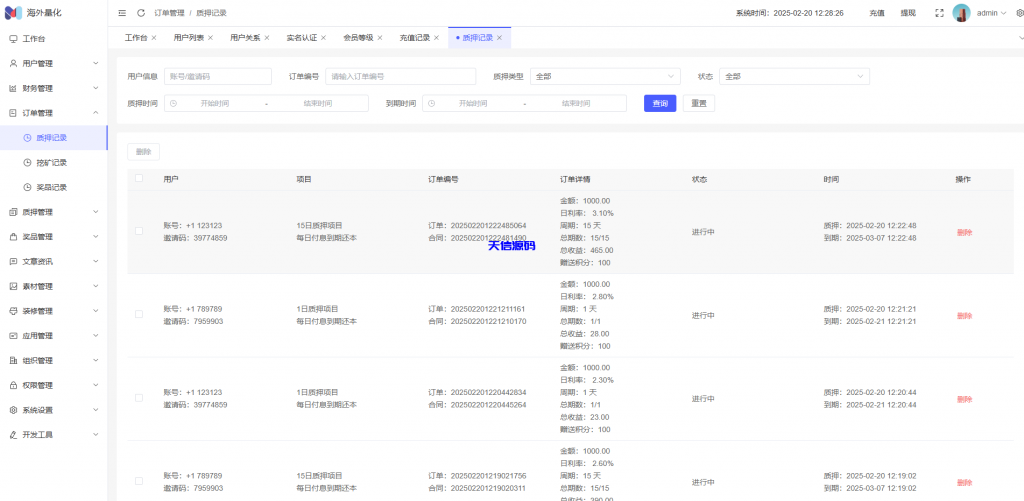Click the 查询 search button
Screen dimensions: 1024x501
(x=660, y=103)
